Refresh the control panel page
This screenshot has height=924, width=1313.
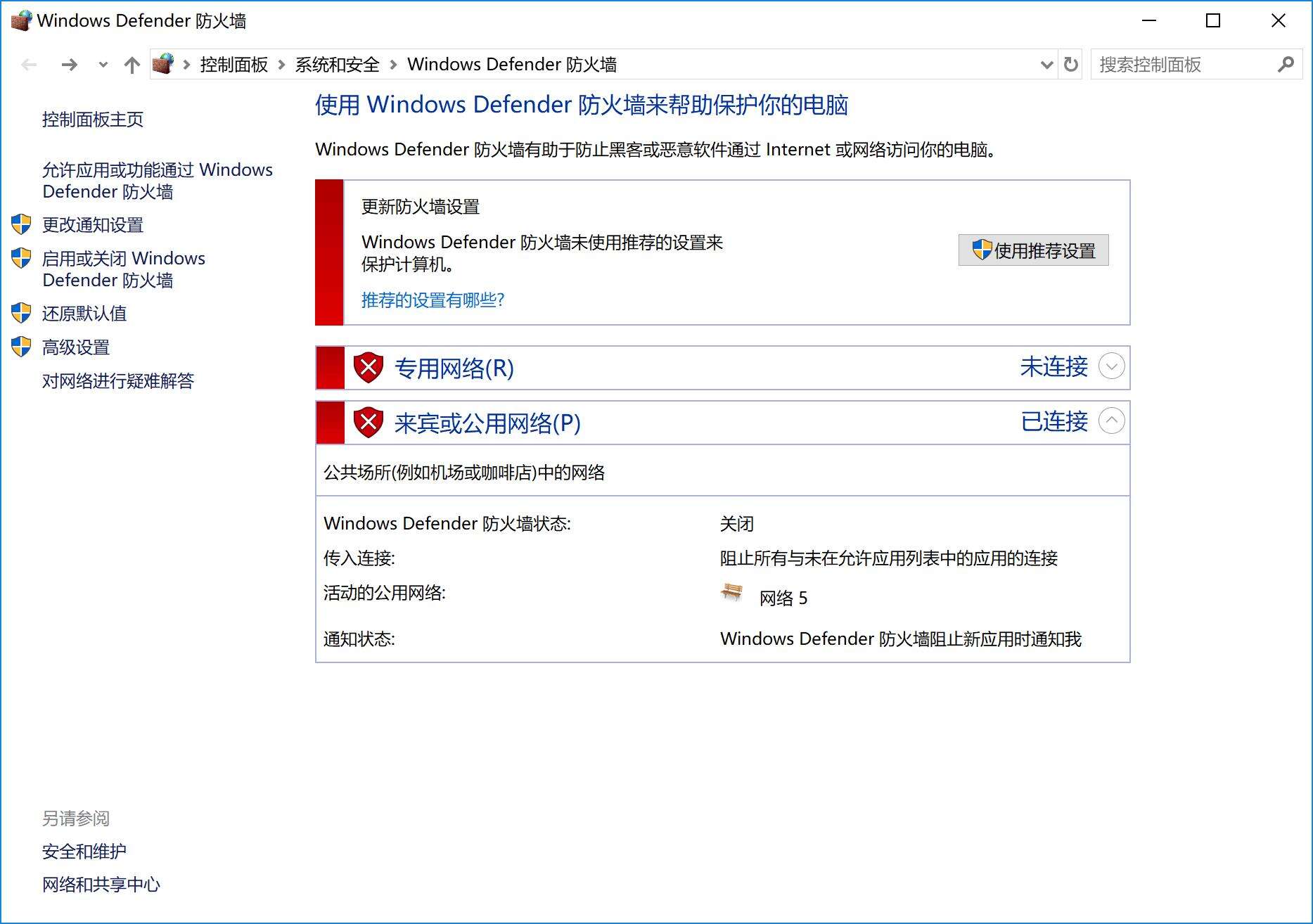(1070, 65)
